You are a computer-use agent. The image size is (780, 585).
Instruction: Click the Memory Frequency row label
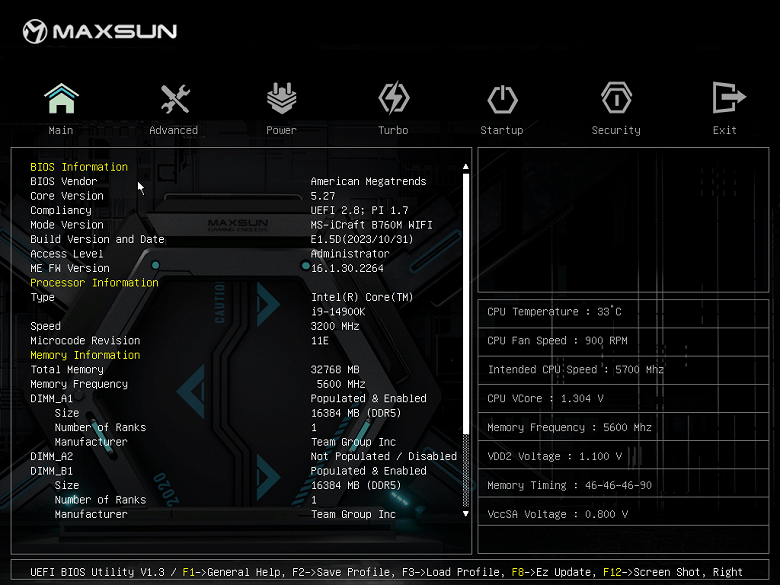(x=79, y=384)
